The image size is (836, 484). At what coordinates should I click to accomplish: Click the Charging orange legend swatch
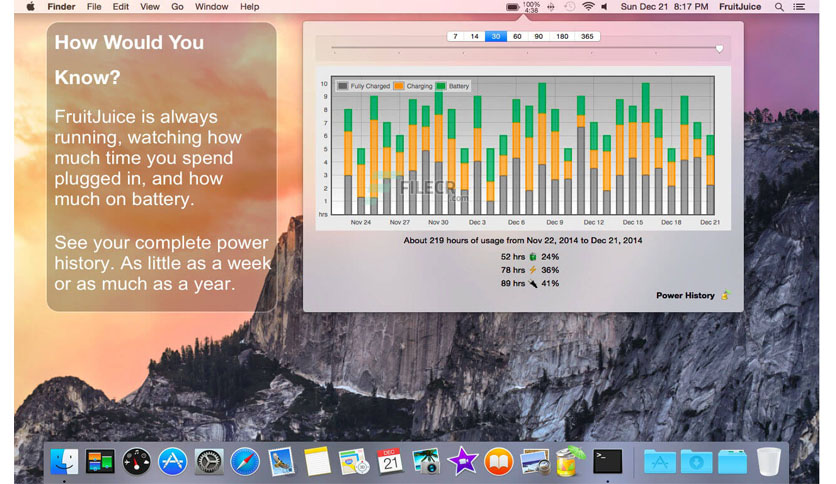(399, 86)
